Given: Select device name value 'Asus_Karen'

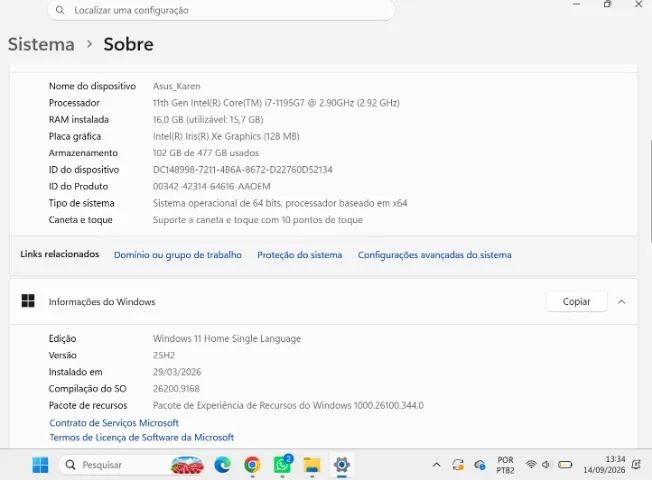Looking at the screenshot, I should [176, 86].
